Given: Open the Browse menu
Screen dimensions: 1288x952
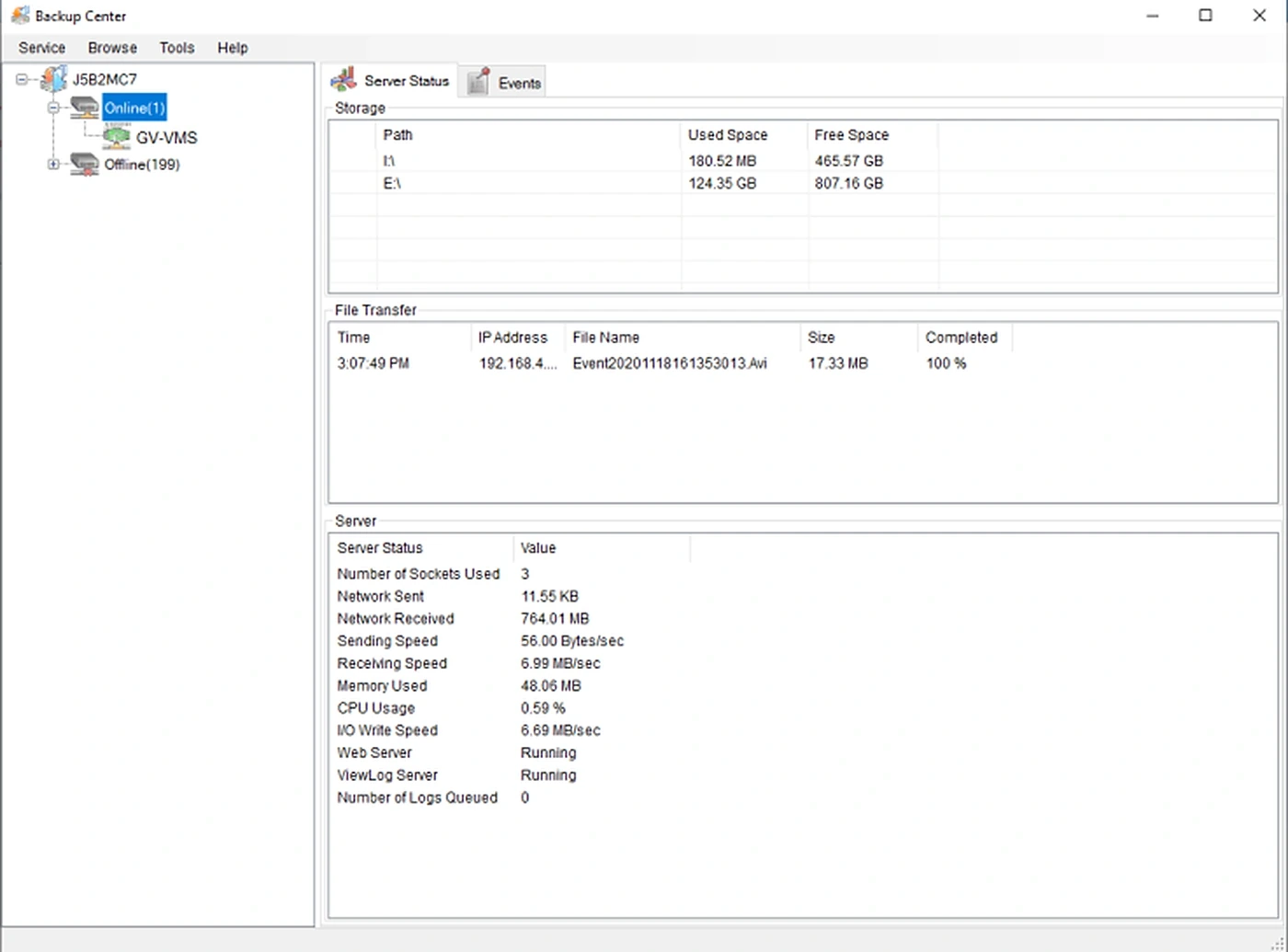Looking at the screenshot, I should pos(112,48).
